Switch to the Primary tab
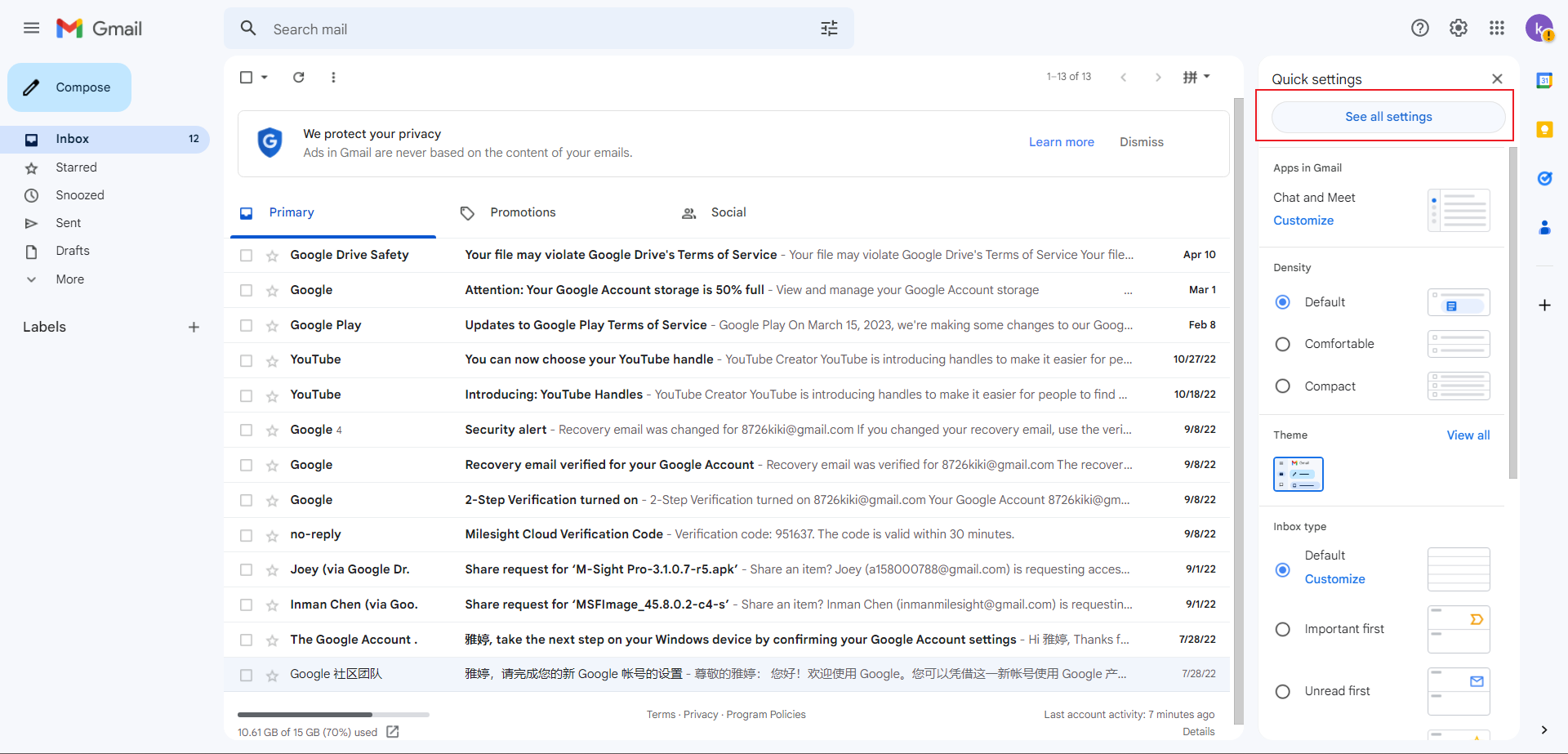 tap(333, 213)
